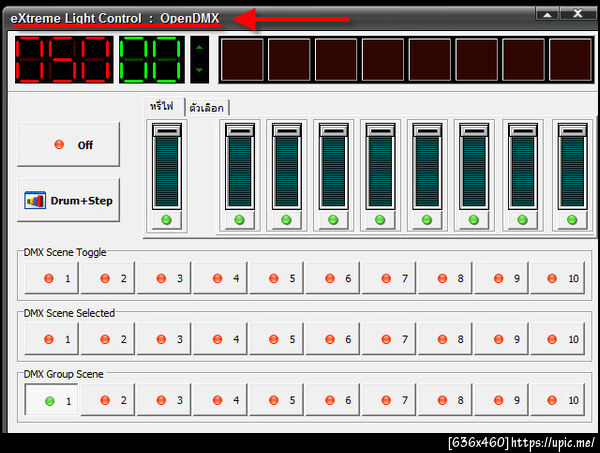
Task: Activate DMX Group Scene 6
Action: point(333,400)
